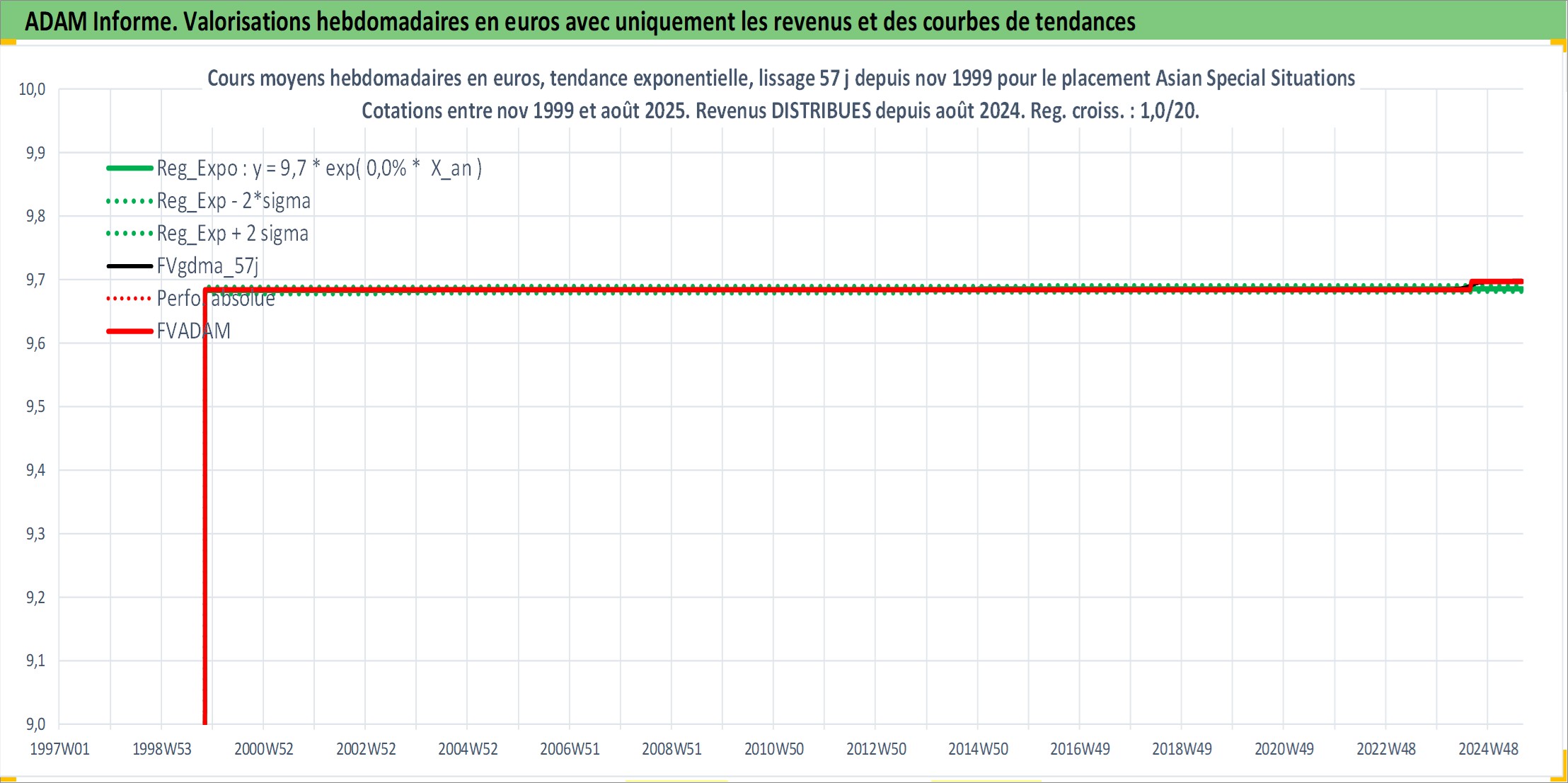1568x783 pixels.
Task: Click x-axis label '2002W52'
Action: [366, 749]
